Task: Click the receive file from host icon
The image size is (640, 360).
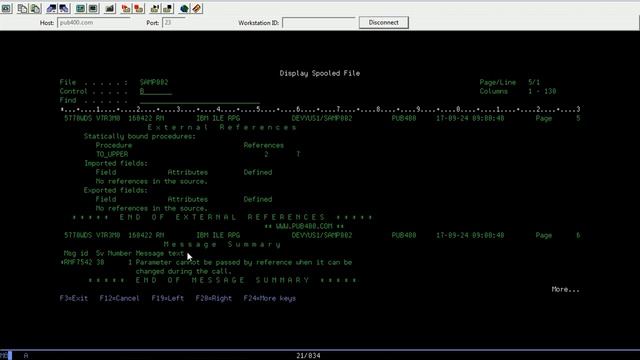Action: tap(64, 8)
